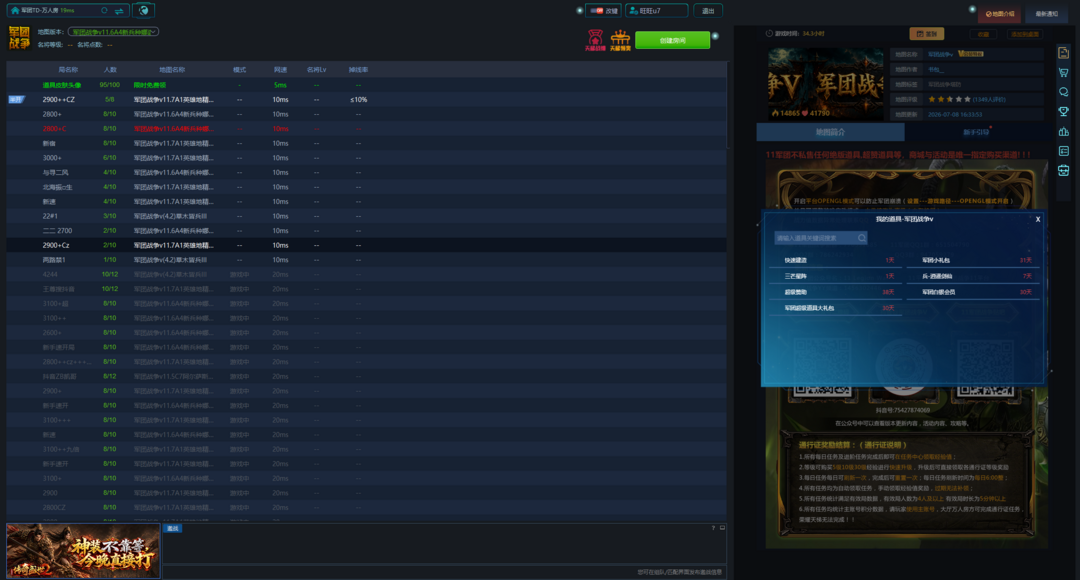Click the 退出 exit button

click(x=707, y=10)
